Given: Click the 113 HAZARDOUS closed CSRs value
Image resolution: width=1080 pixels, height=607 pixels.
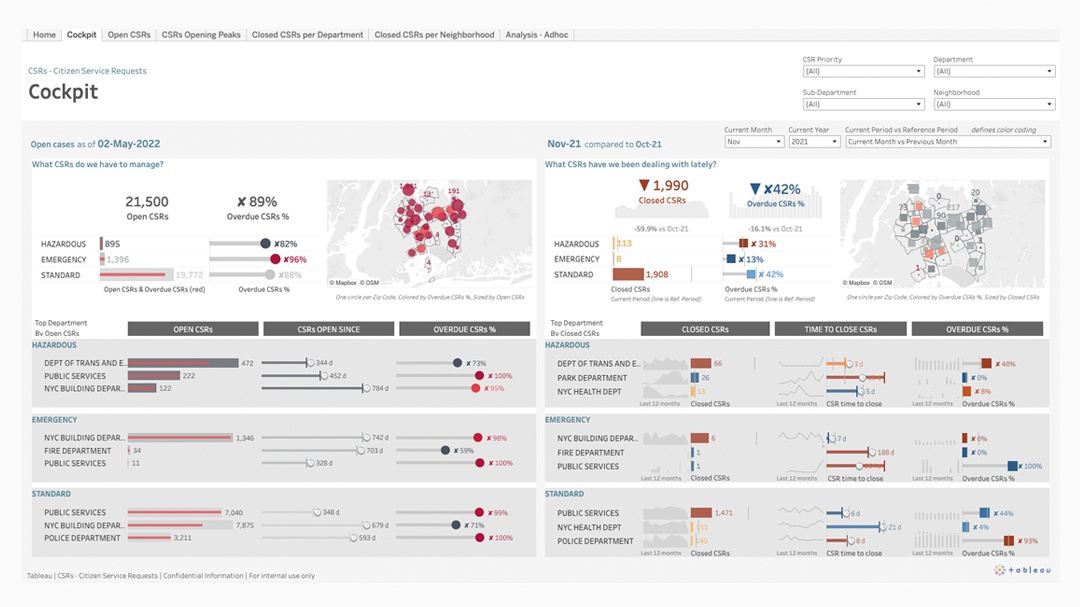Looking at the screenshot, I should 625,243.
